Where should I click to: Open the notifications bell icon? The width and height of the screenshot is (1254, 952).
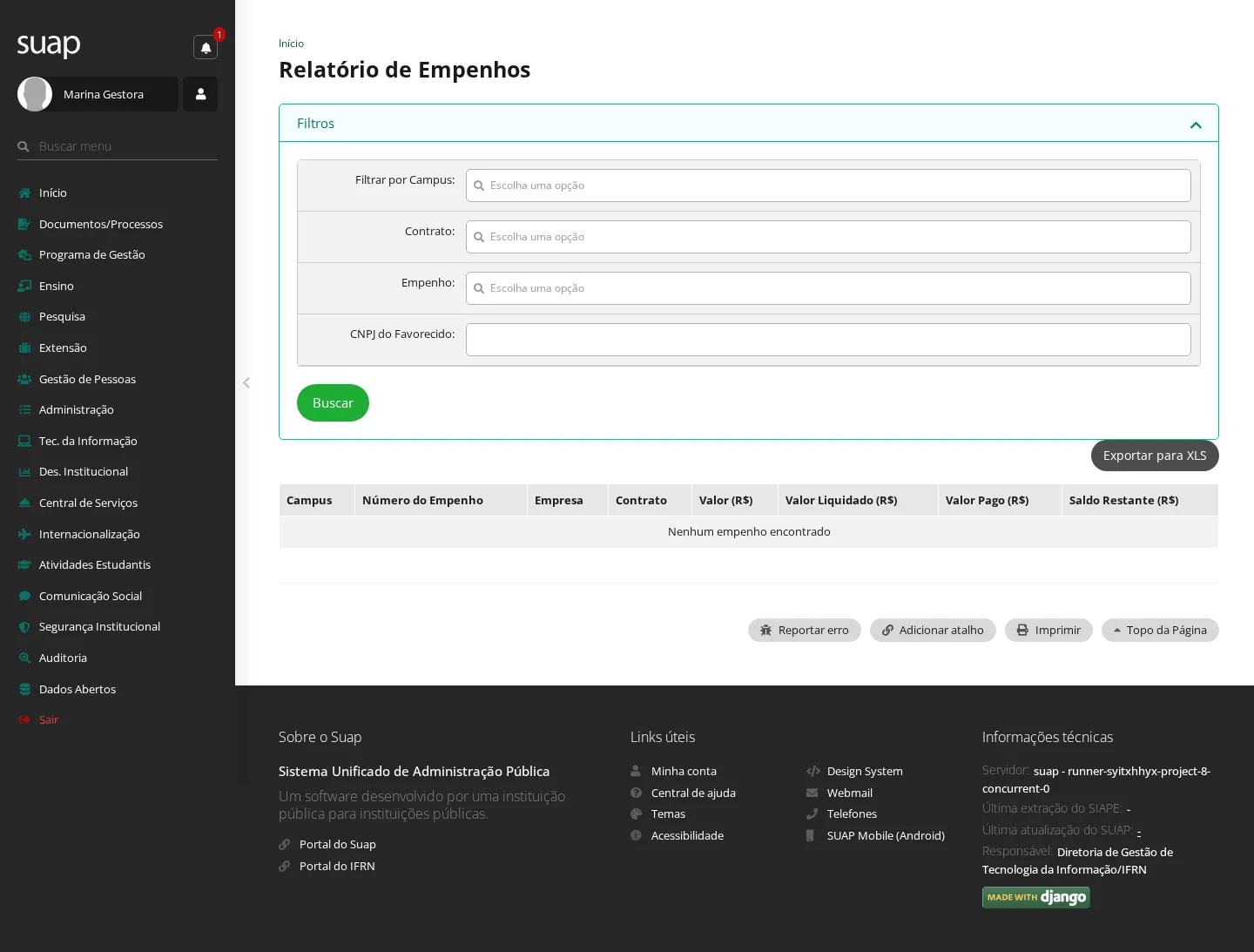[206, 47]
